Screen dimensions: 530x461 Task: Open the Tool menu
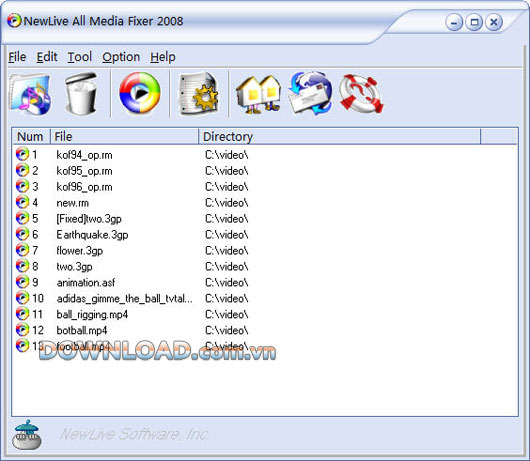tap(80, 57)
